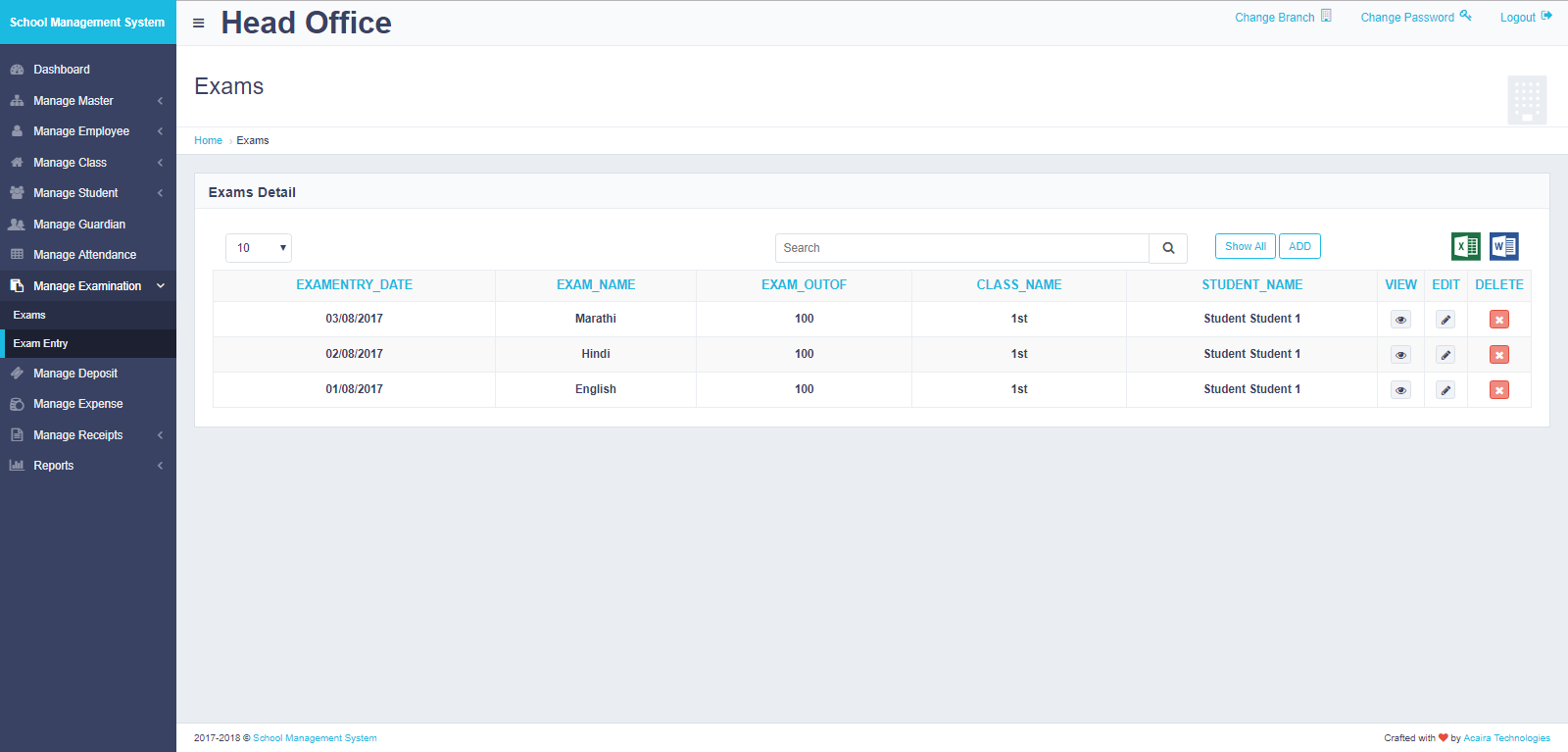Edit the Marathi exam row
The width and height of the screenshot is (1568, 752).
[x=1445, y=320]
